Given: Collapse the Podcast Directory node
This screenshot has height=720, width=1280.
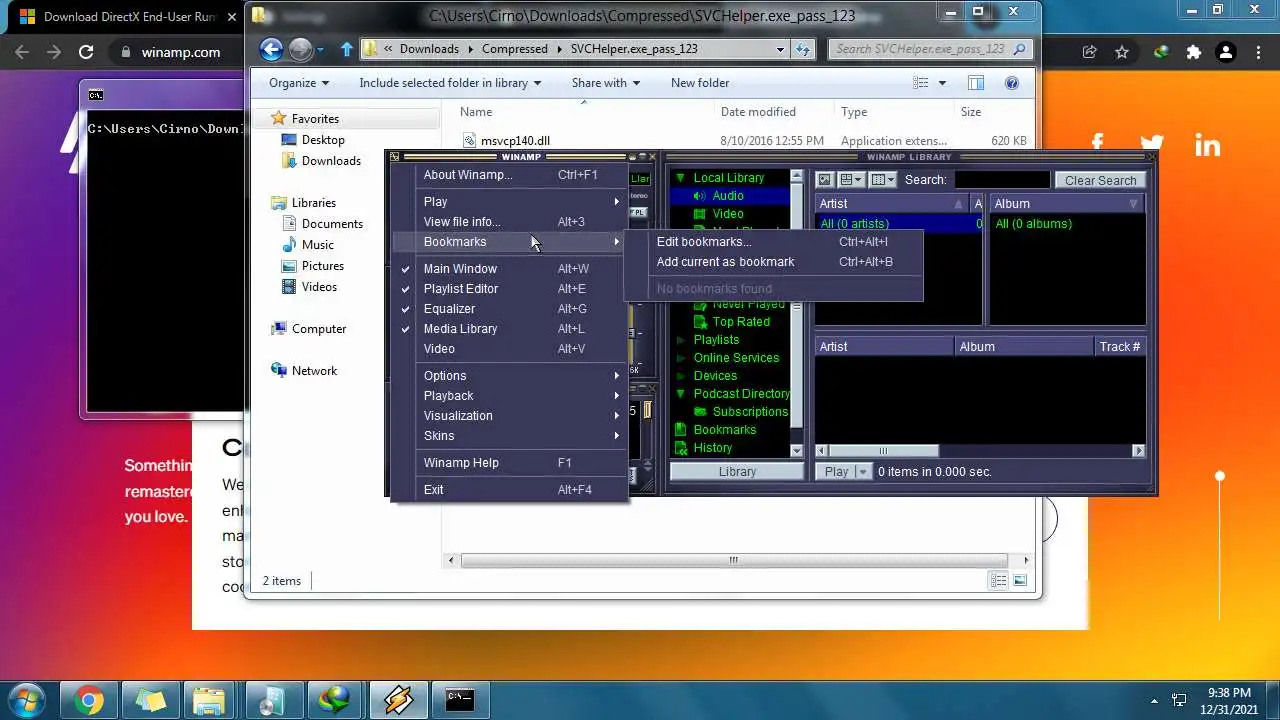Looking at the screenshot, I should [680, 394].
